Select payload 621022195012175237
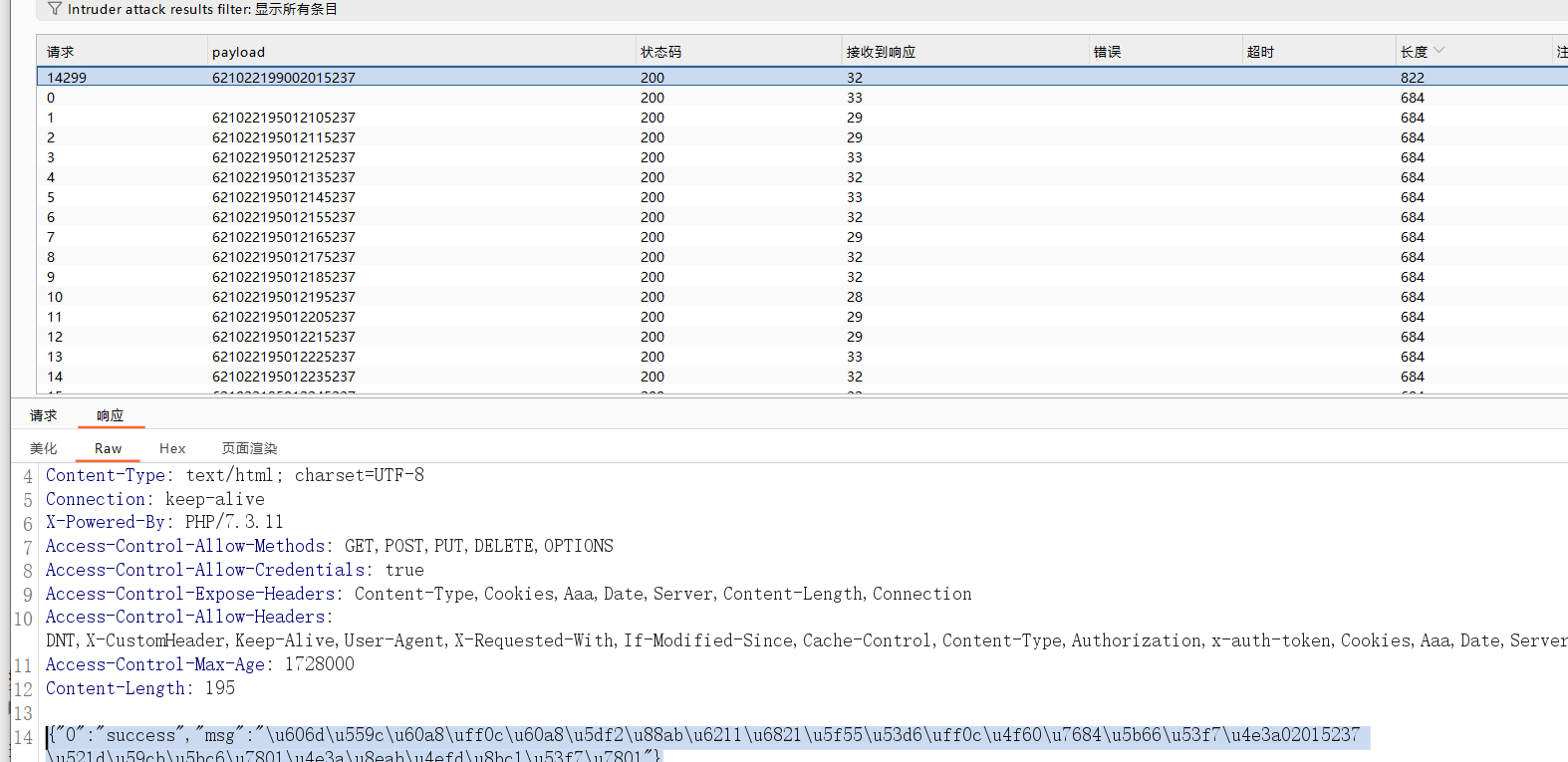1568x762 pixels. [x=284, y=257]
